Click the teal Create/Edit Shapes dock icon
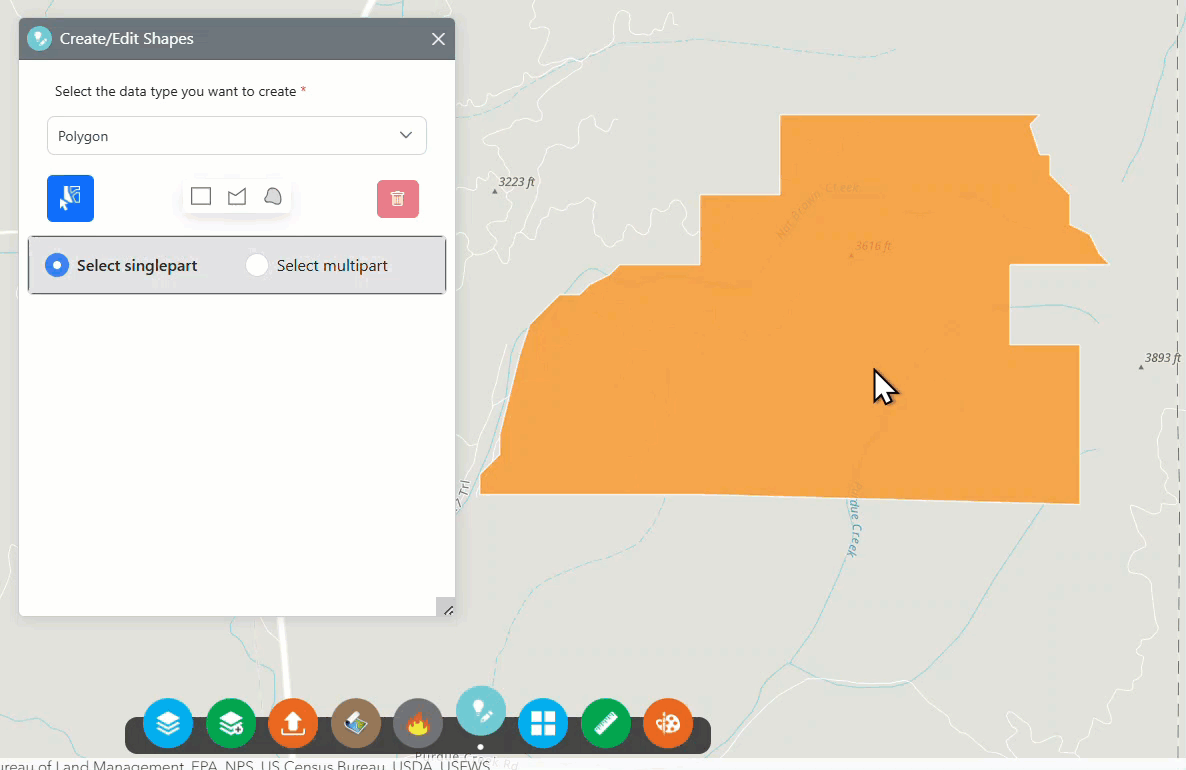This screenshot has height=770, width=1186. tap(481, 711)
